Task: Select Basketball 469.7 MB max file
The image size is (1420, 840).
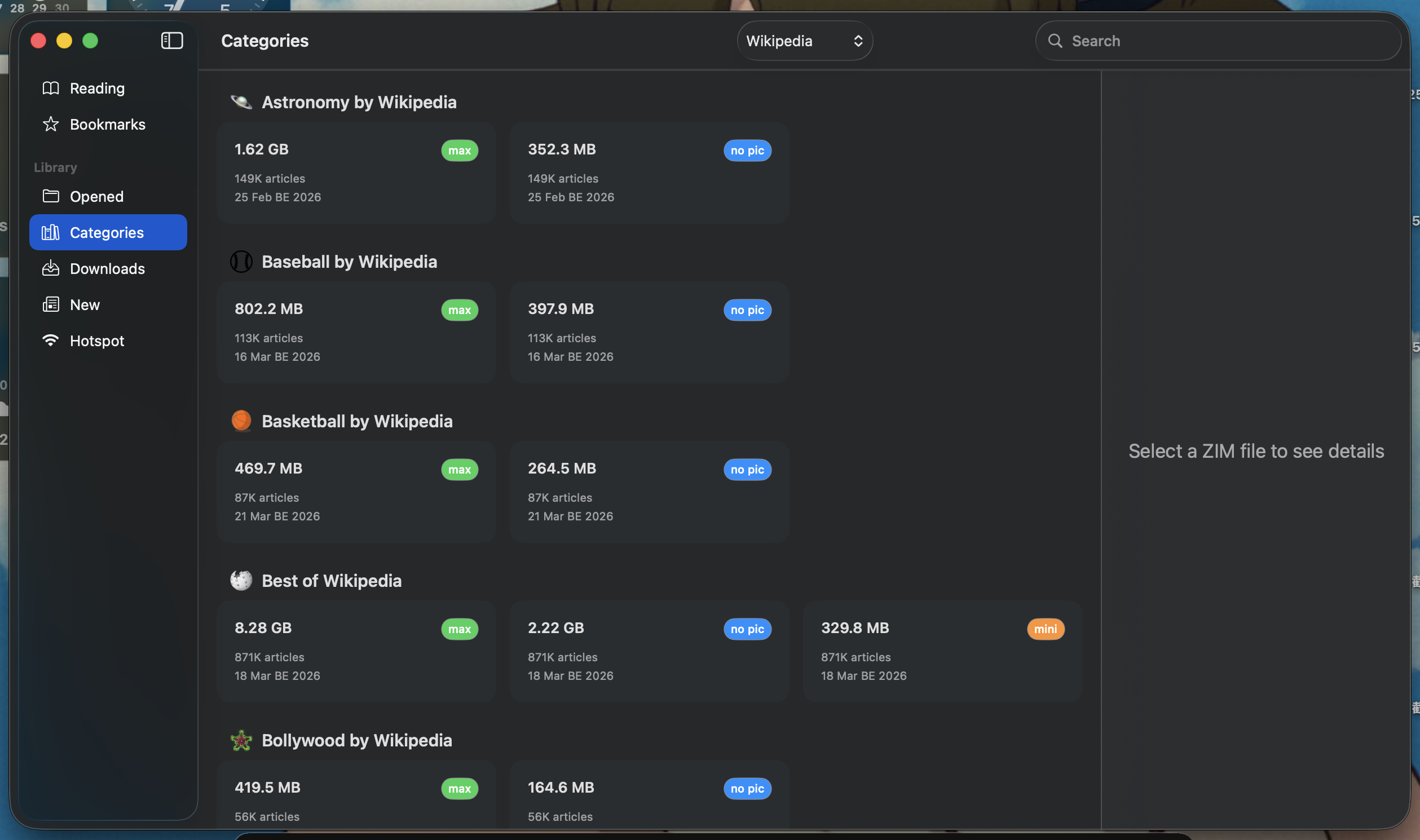Action: (x=357, y=493)
